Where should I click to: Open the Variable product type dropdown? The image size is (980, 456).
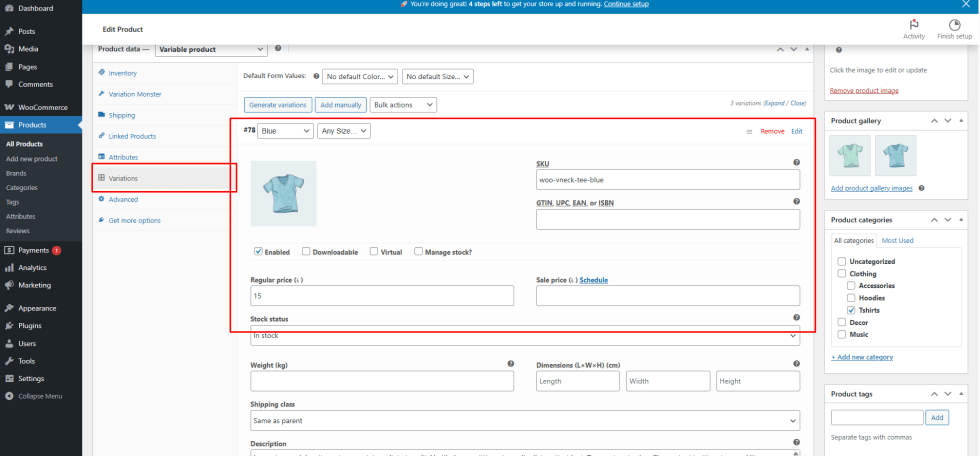[x=211, y=49]
